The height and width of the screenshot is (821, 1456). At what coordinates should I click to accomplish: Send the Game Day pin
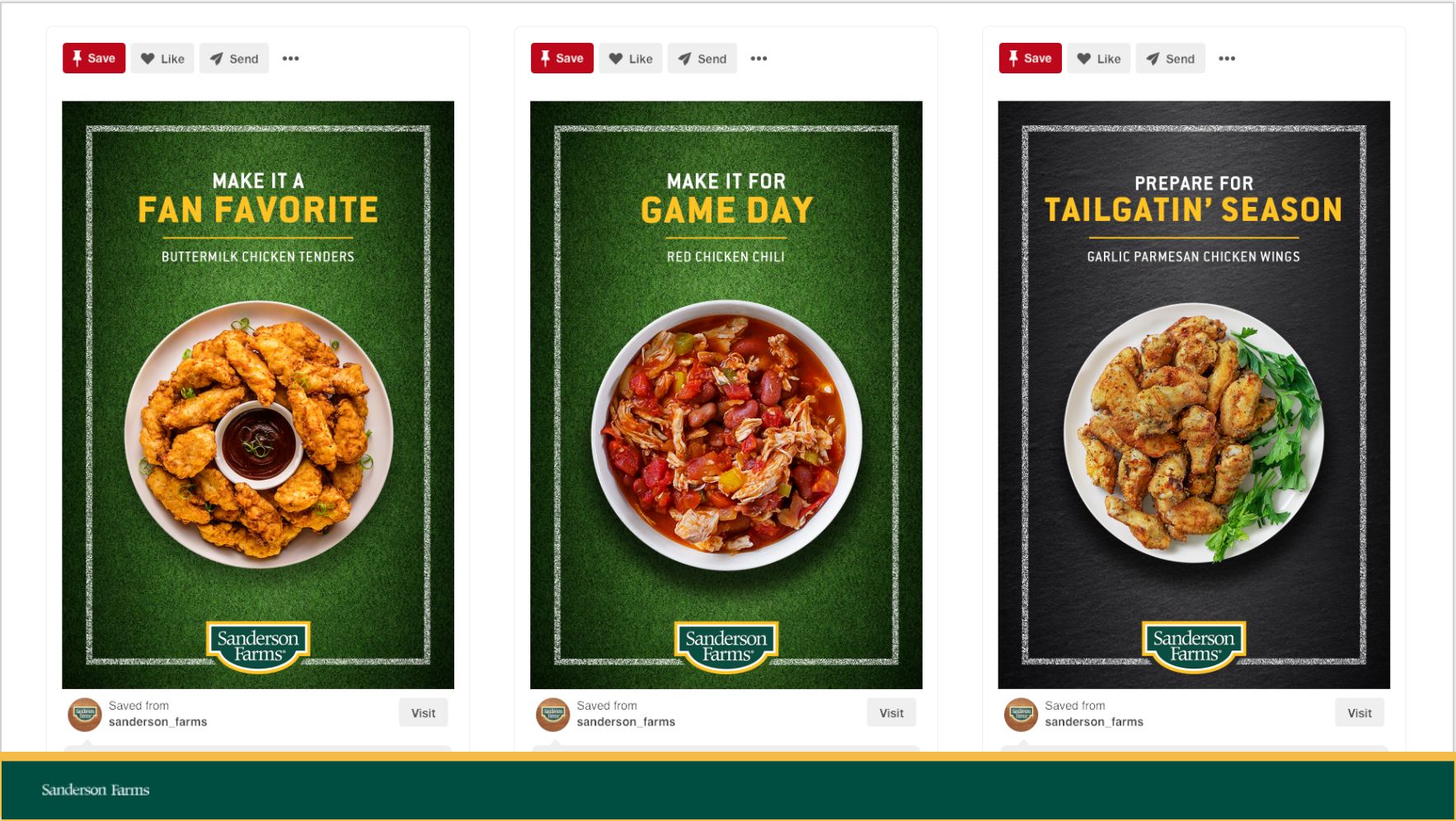[x=702, y=59]
